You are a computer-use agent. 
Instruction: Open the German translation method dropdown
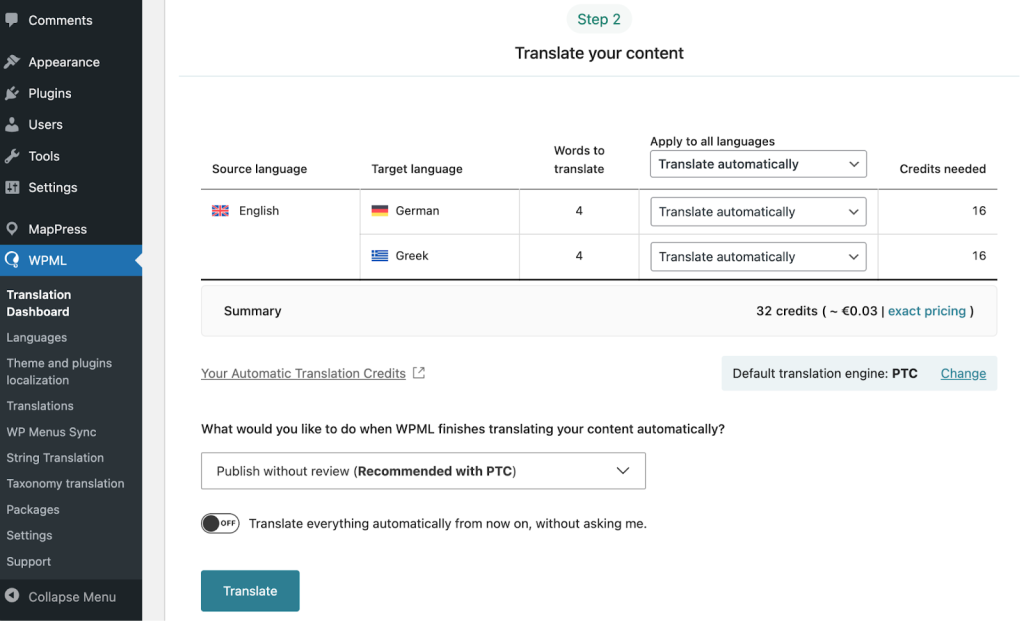click(758, 212)
